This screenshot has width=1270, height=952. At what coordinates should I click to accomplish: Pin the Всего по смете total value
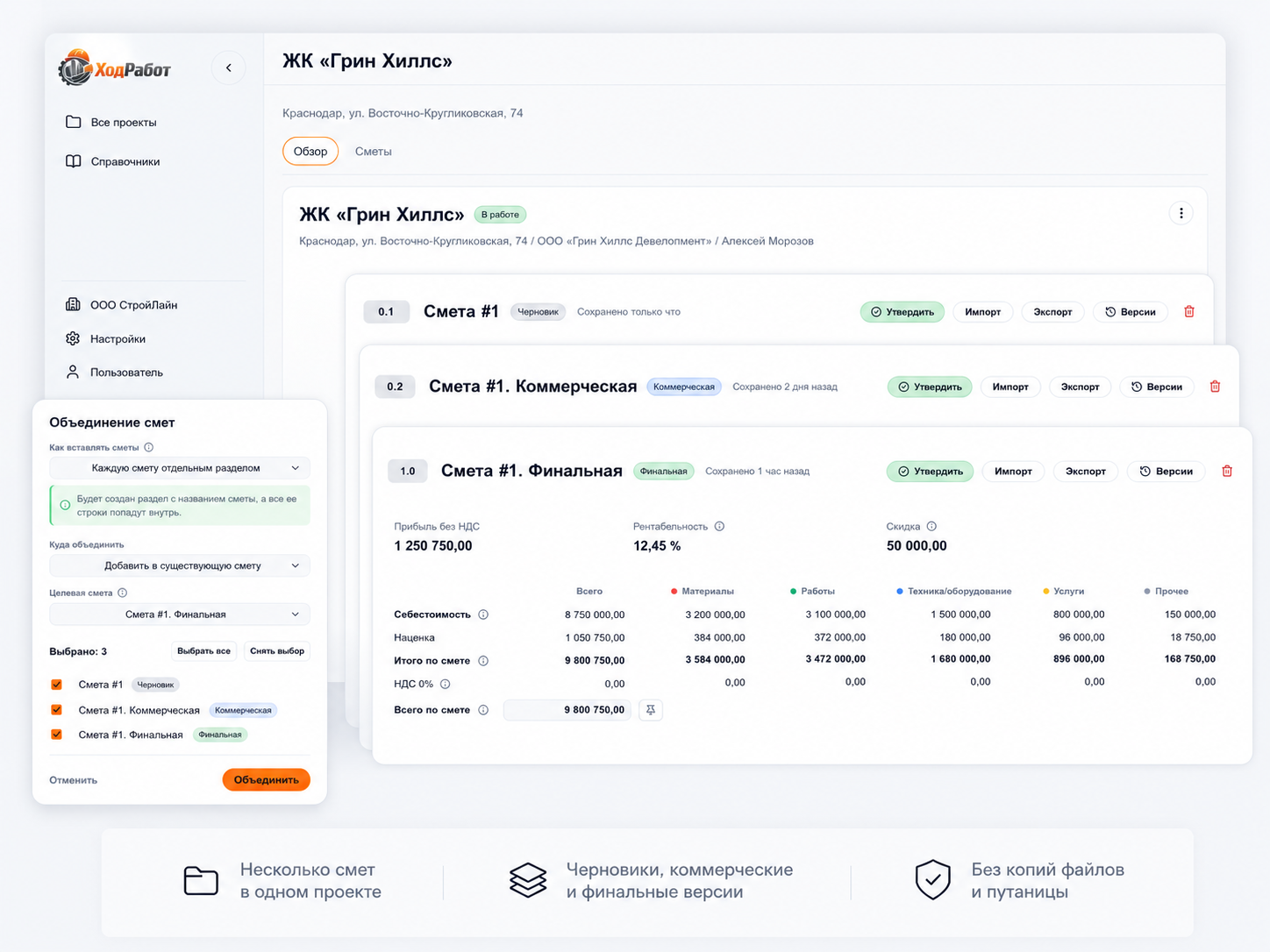[x=651, y=710]
